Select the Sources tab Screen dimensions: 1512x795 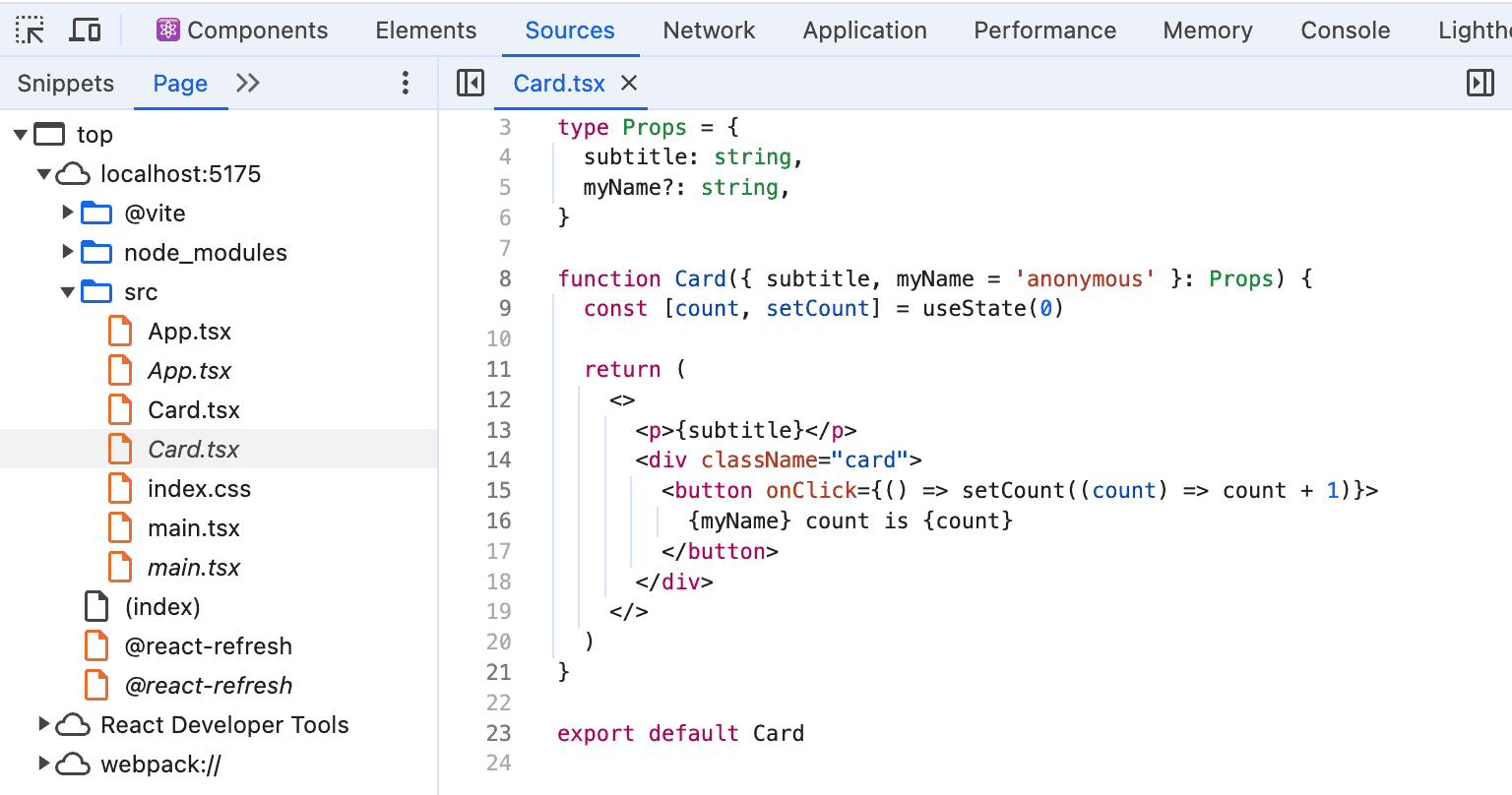pos(570,31)
